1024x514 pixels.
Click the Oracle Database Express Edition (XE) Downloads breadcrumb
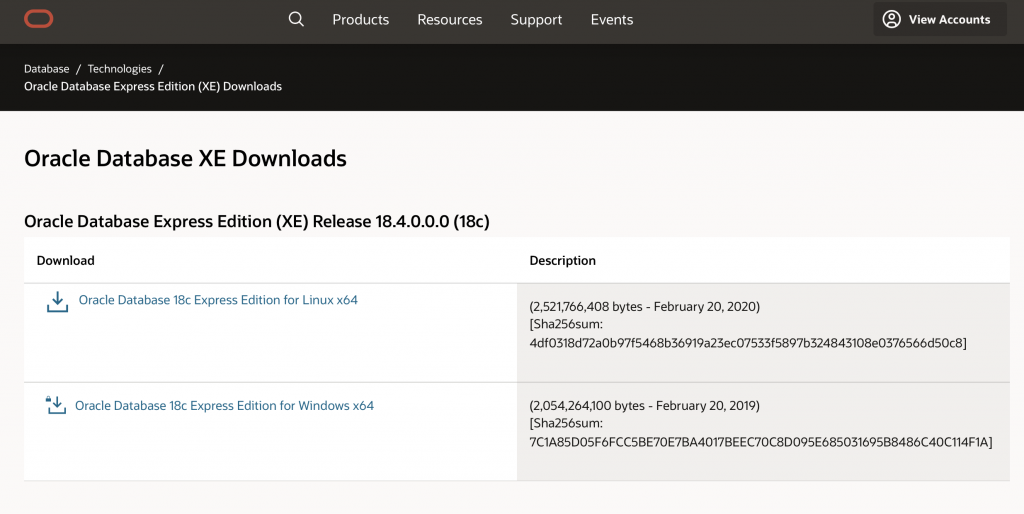point(153,87)
